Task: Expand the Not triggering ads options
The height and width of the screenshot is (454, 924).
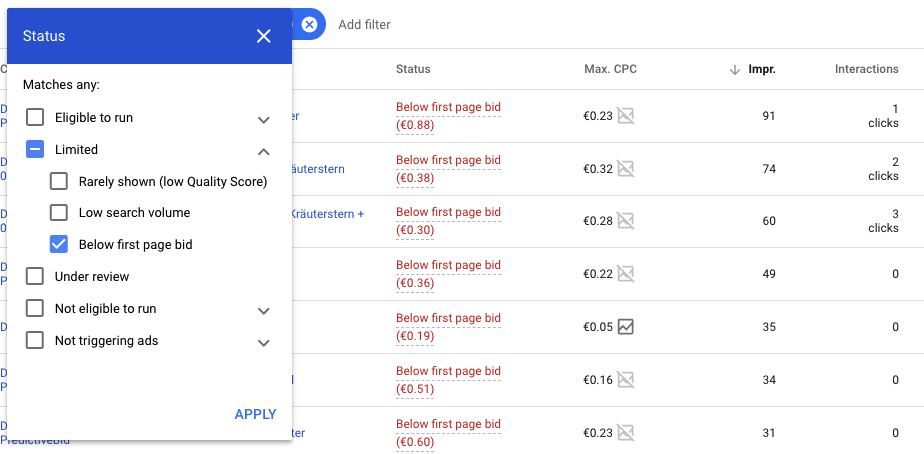Action: [263, 343]
